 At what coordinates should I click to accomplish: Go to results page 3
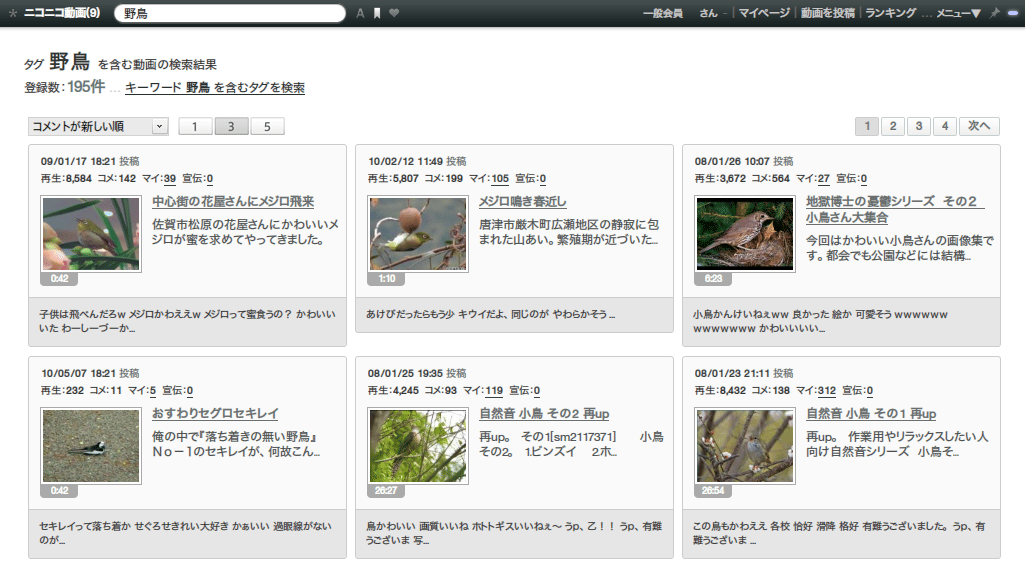[x=918, y=126]
